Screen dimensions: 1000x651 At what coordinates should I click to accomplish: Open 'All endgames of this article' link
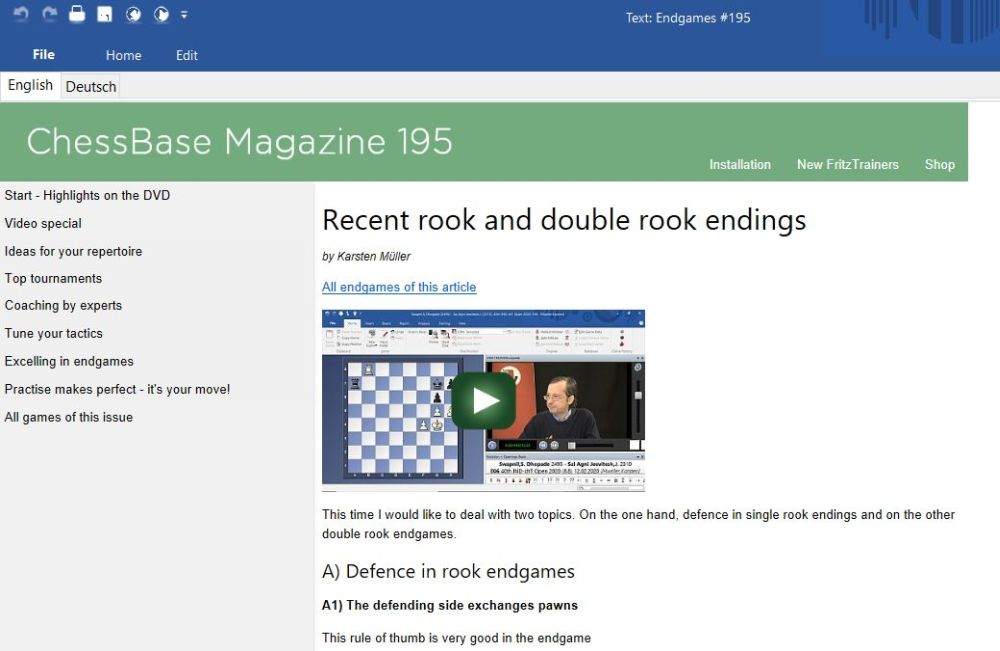tap(399, 287)
